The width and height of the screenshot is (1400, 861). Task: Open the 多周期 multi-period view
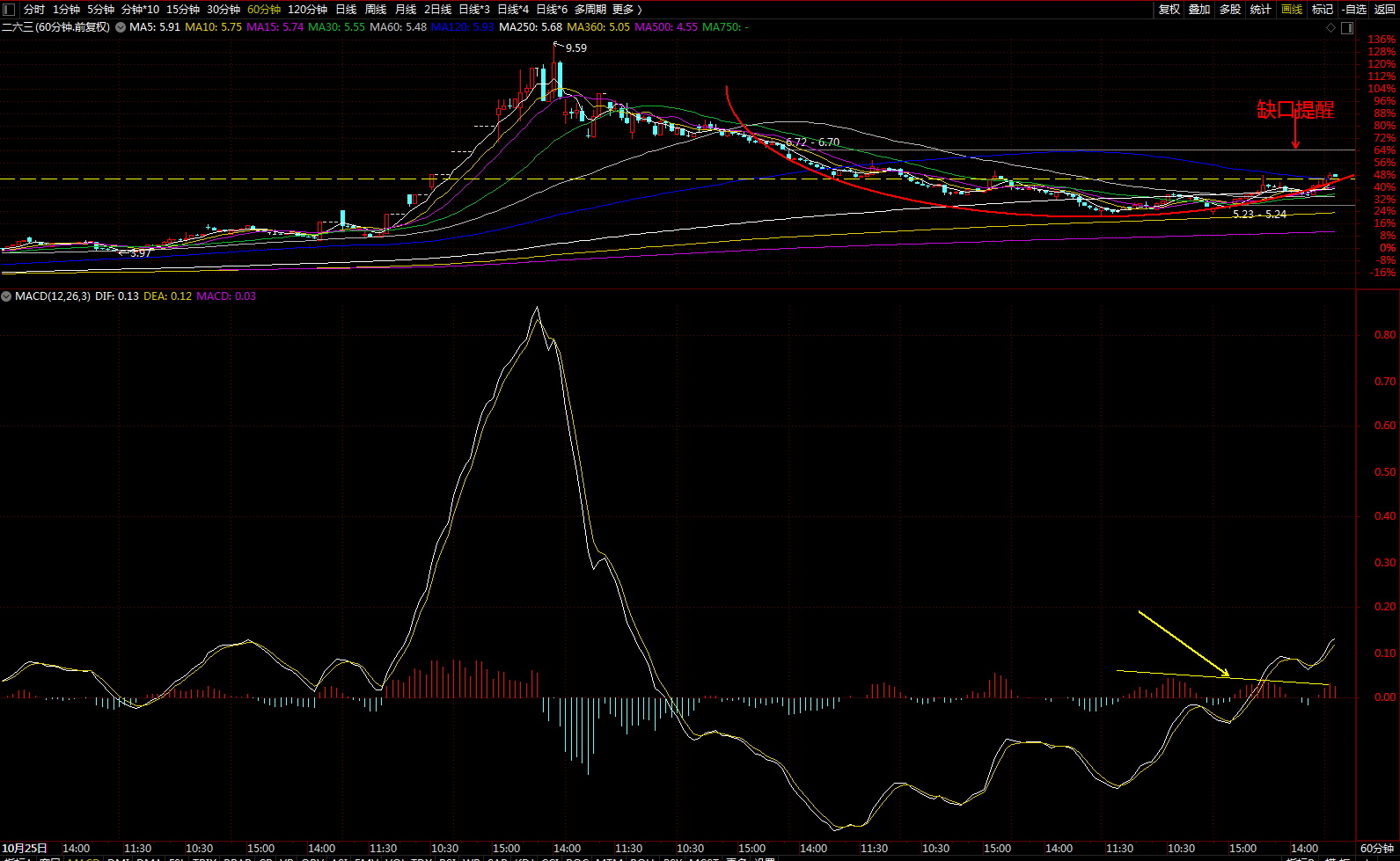590,9
